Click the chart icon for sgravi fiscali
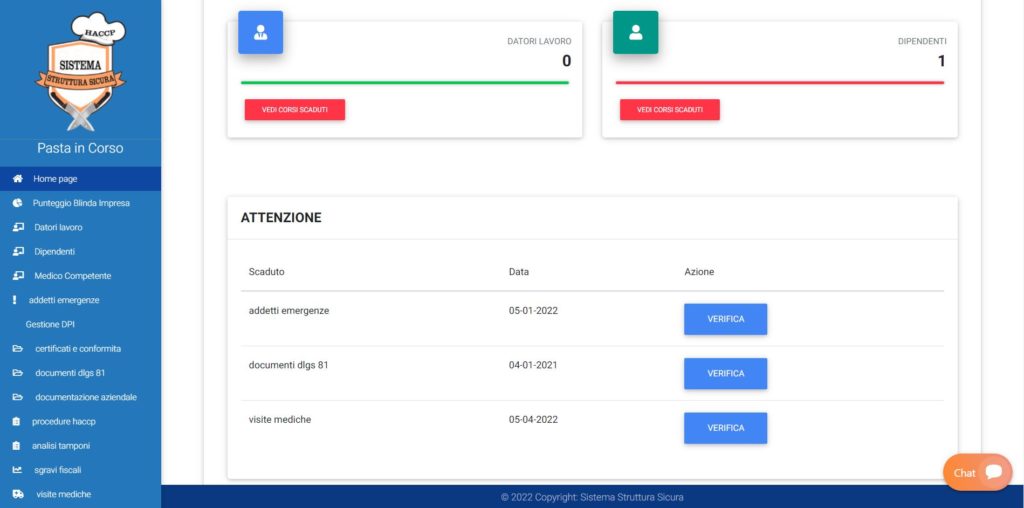Viewport: 1024px width, 508px height. 18,470
